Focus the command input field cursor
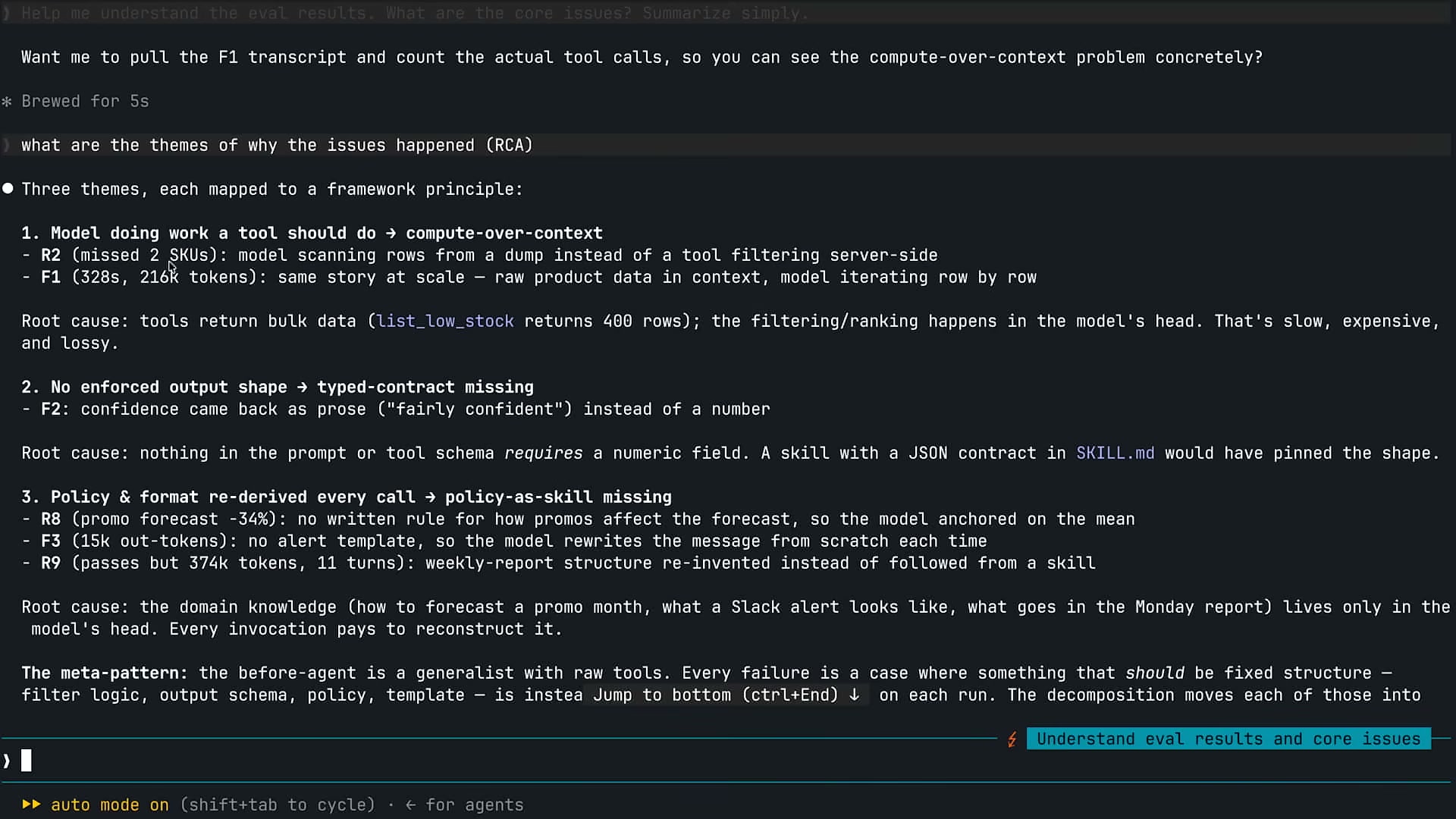Viewport: 1456px width, 819px height. click(27, 761)
